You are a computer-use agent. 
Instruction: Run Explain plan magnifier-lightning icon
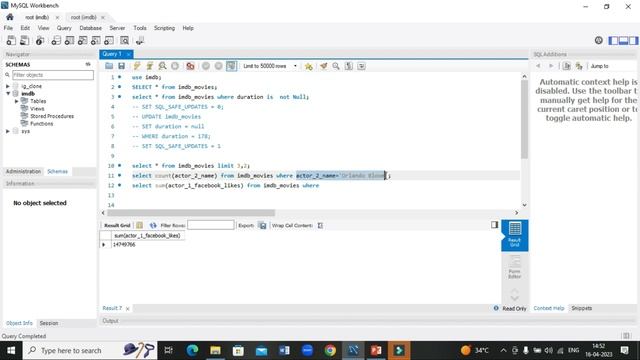tap(162, 66)
